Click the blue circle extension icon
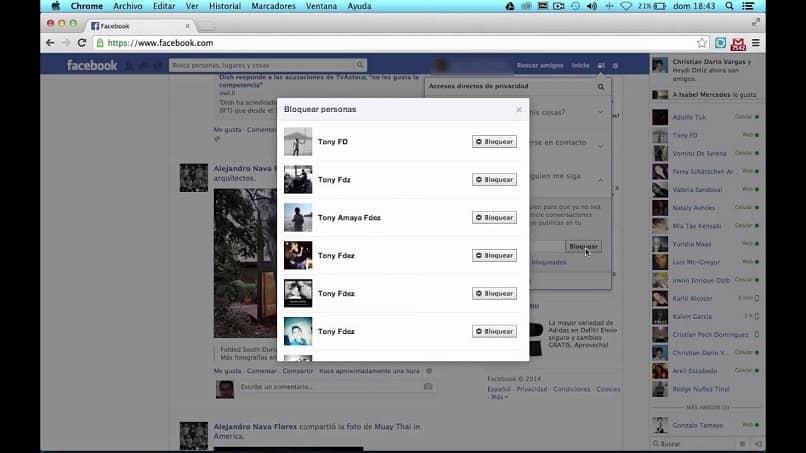 [720, 43]
